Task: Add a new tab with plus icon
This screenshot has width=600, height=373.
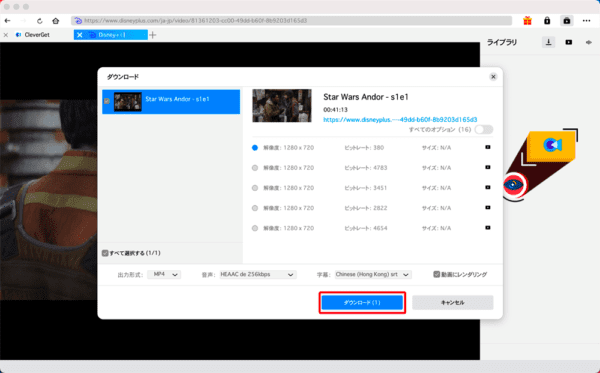Action: 153,35
